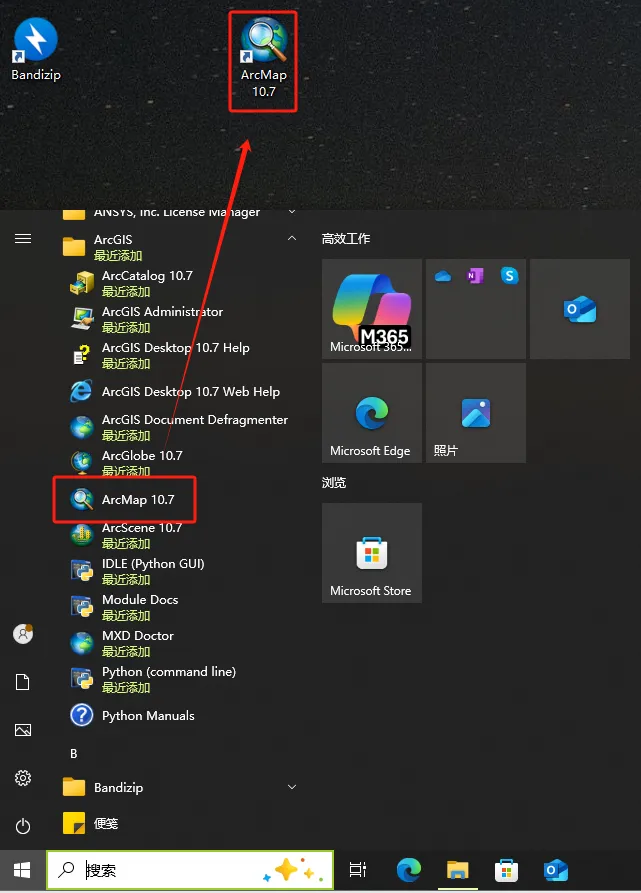
Task: Open Microsoft Edge from taskbar
Action: pos(409,870)
